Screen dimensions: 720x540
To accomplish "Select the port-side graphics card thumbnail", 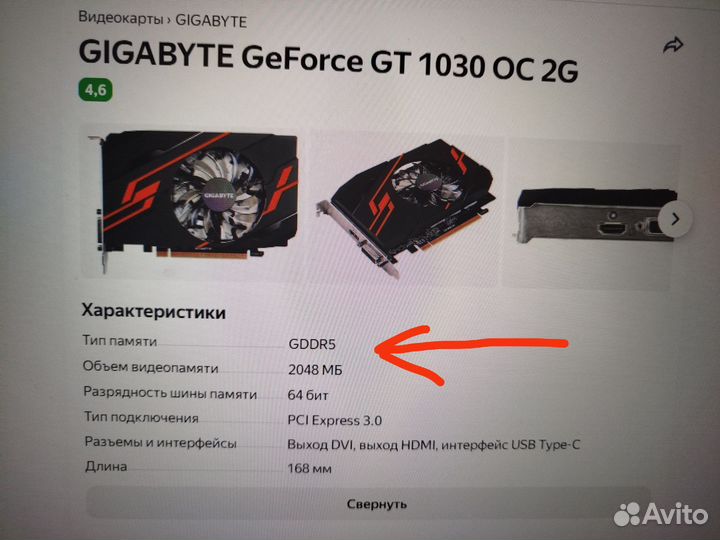I will click(x=592, y=214).
